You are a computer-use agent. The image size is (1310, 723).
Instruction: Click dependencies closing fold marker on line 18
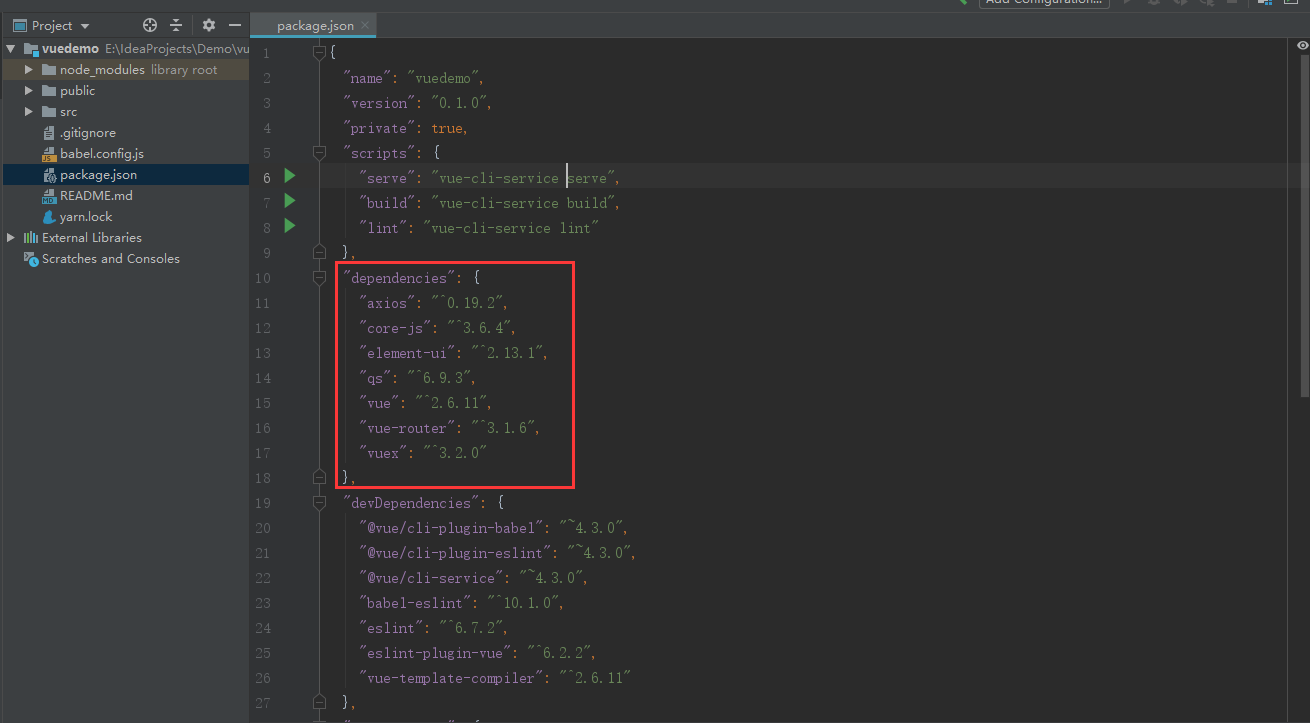(320, 477)
